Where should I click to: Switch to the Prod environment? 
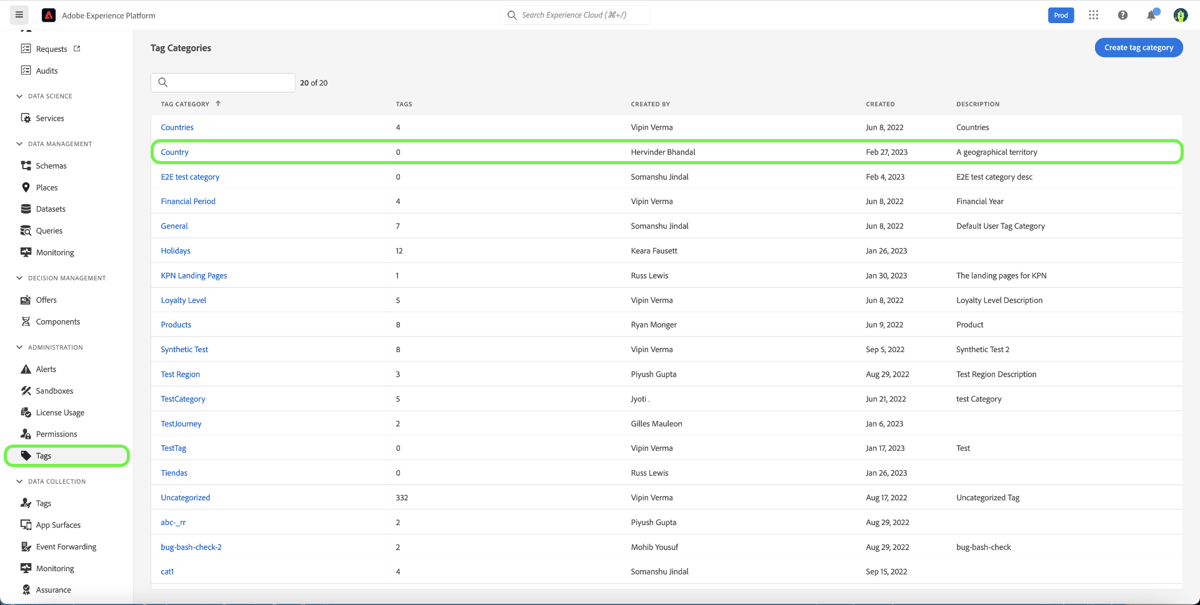(1060, 14)
